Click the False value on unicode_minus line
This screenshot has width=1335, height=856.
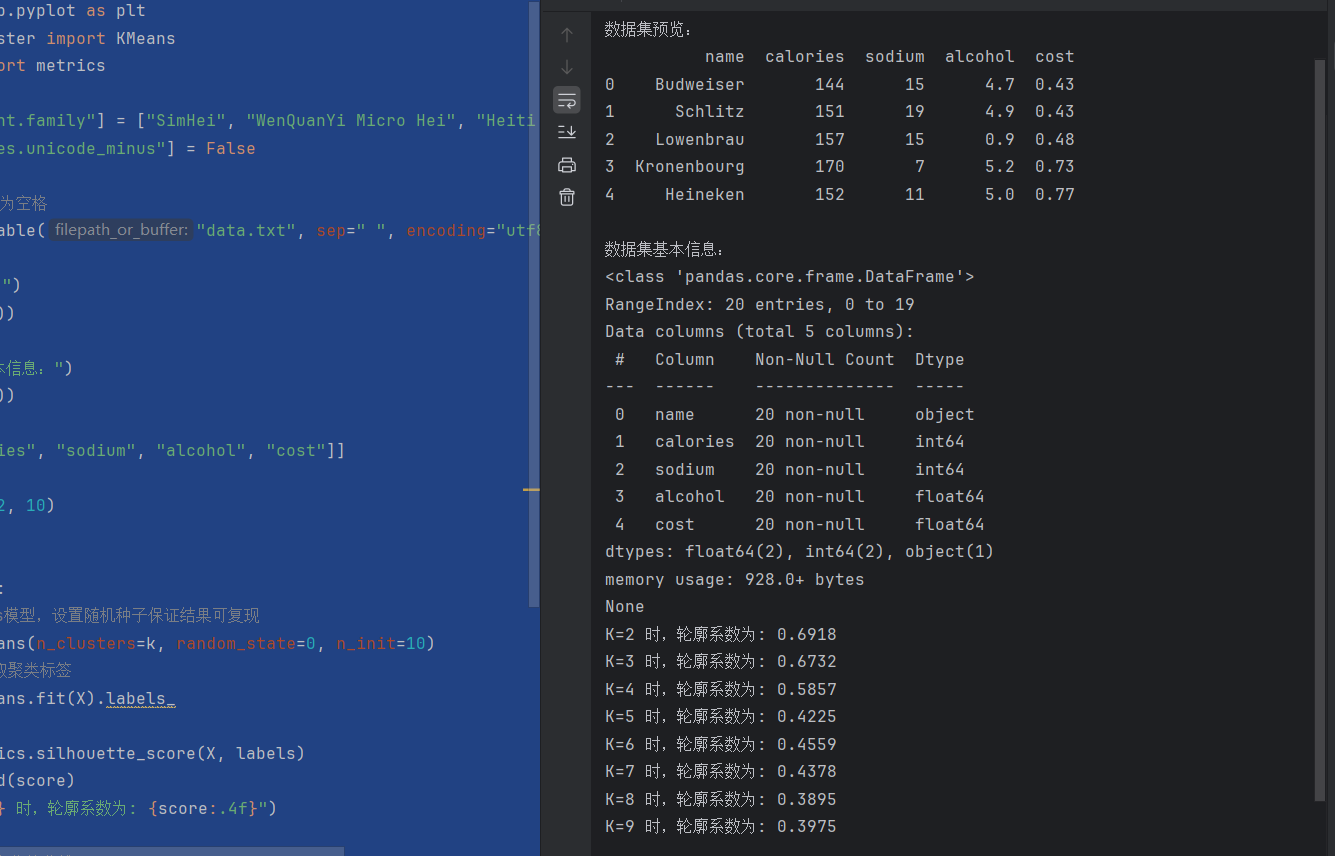(231, 148)
